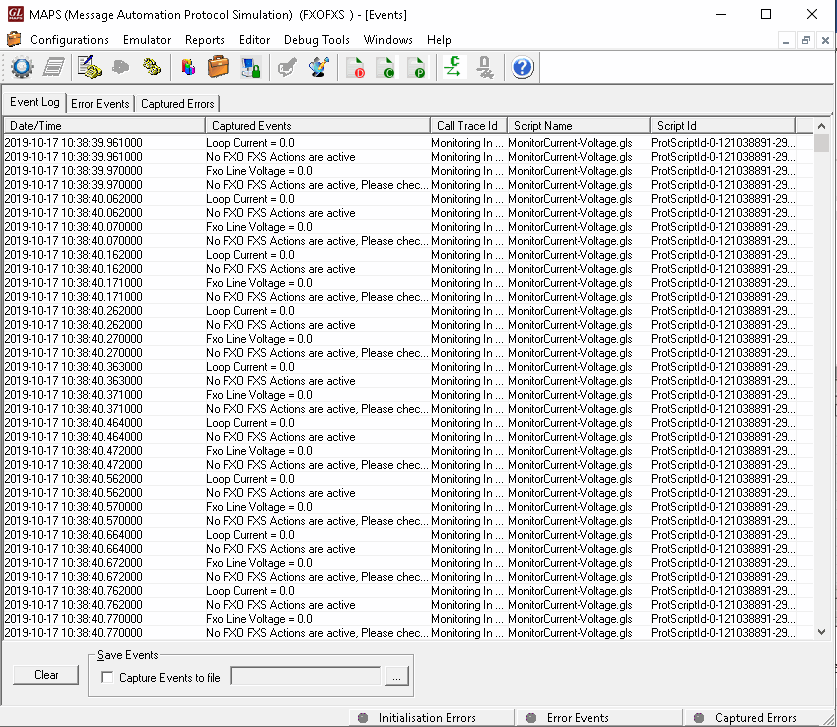
Task: Click the grayed stamp toolbar icon
Action: 485,68
